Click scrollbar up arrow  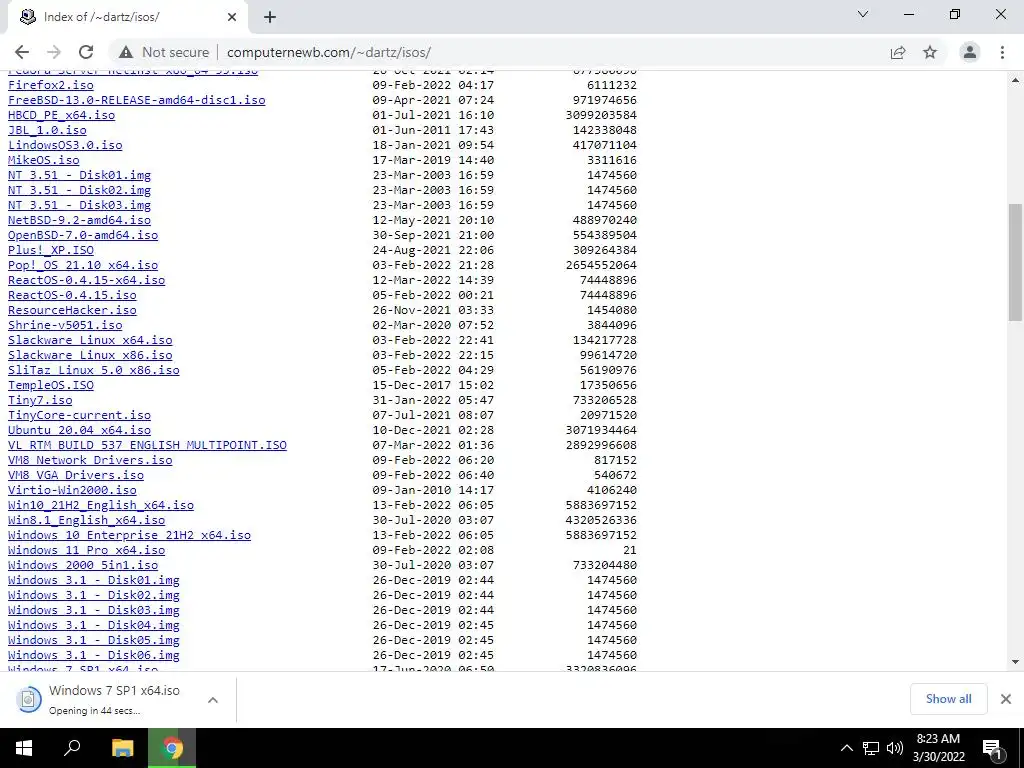pyautogui.click(x=1016, y=80)
